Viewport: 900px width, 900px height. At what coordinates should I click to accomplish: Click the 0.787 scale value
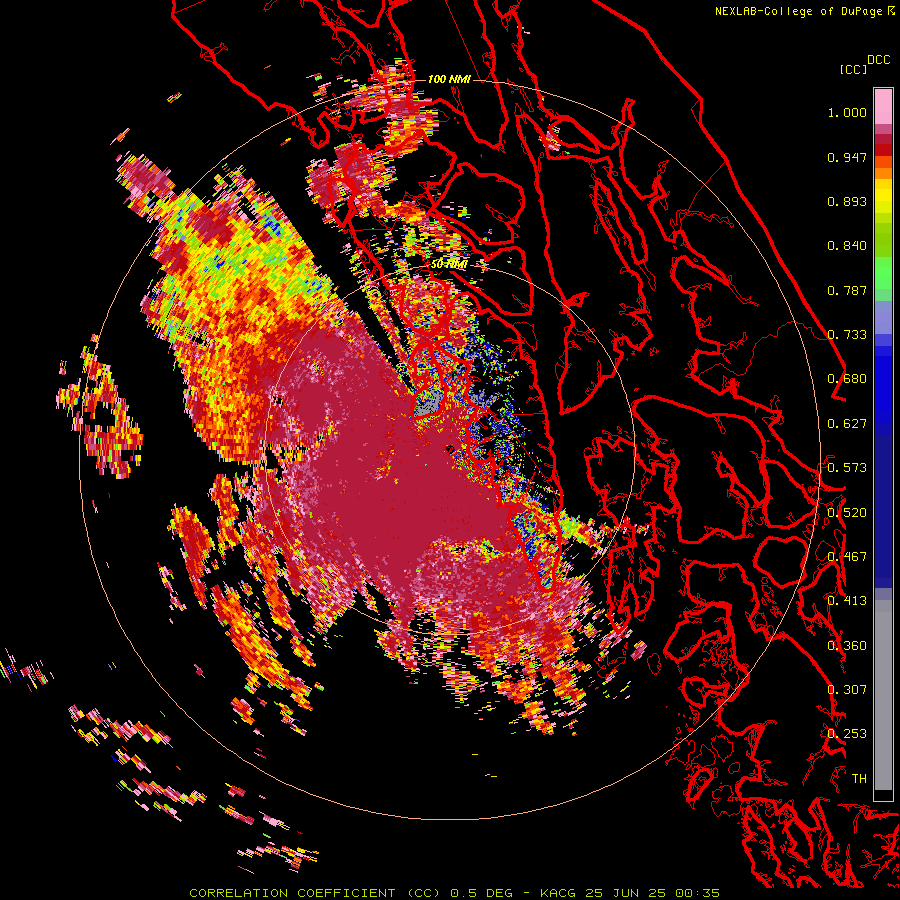point(847,290)
